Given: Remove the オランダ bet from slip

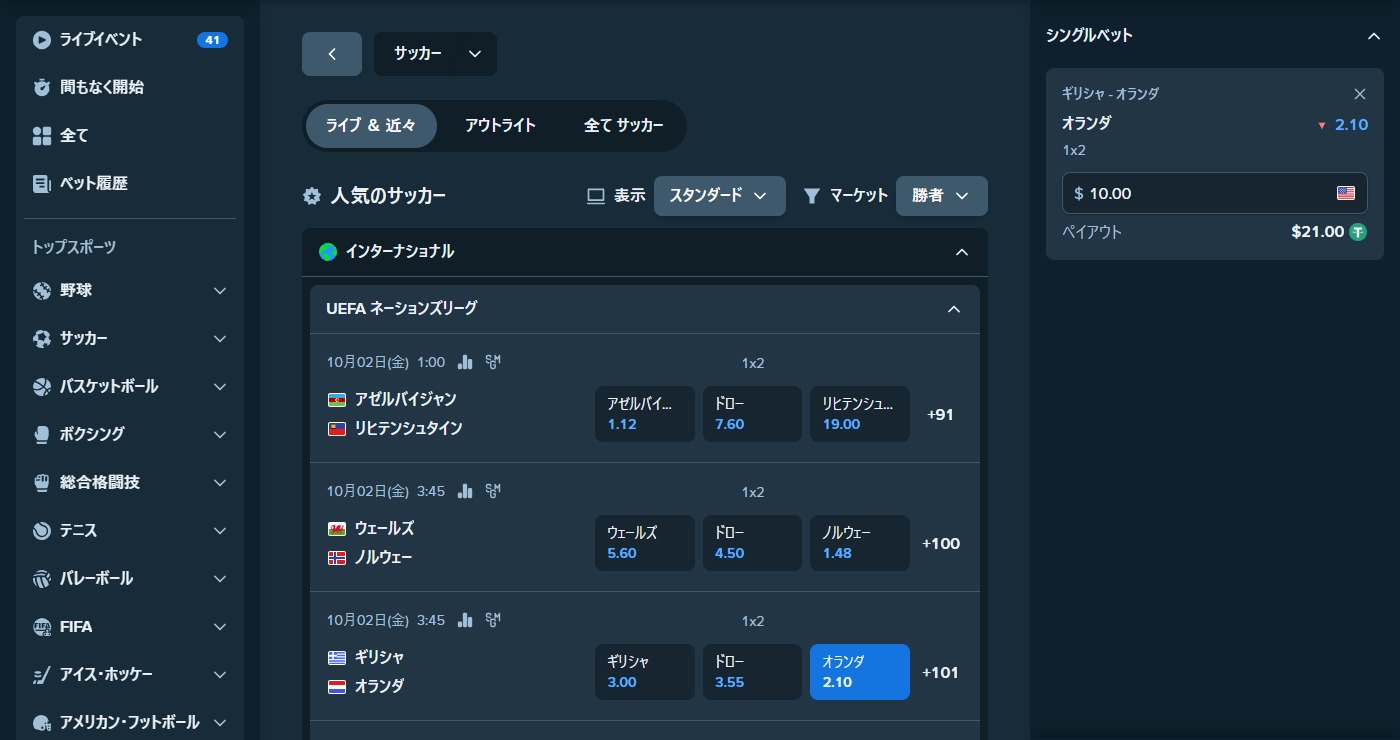Looking at the screenshot, I should [1359, 94].
